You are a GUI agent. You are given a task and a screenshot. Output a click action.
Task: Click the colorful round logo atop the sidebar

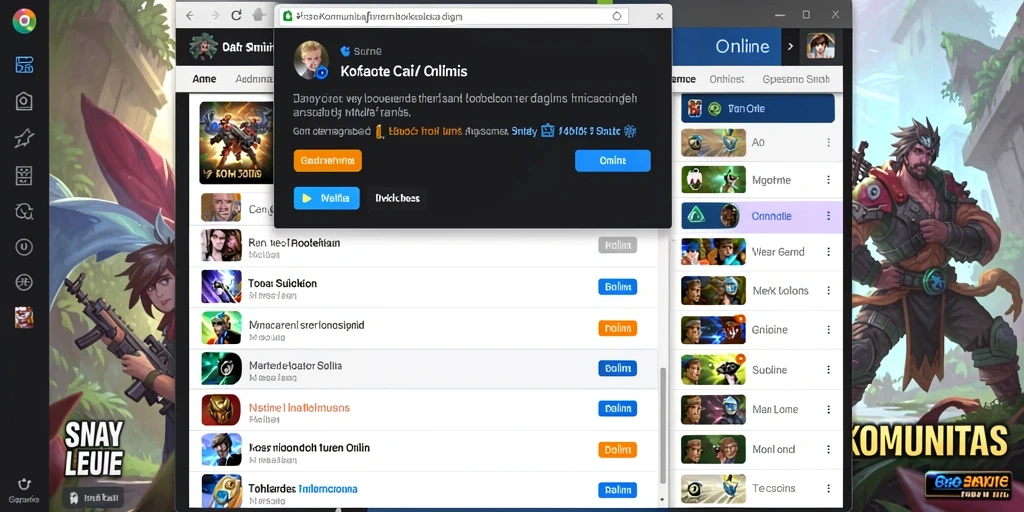pos(24,21)
